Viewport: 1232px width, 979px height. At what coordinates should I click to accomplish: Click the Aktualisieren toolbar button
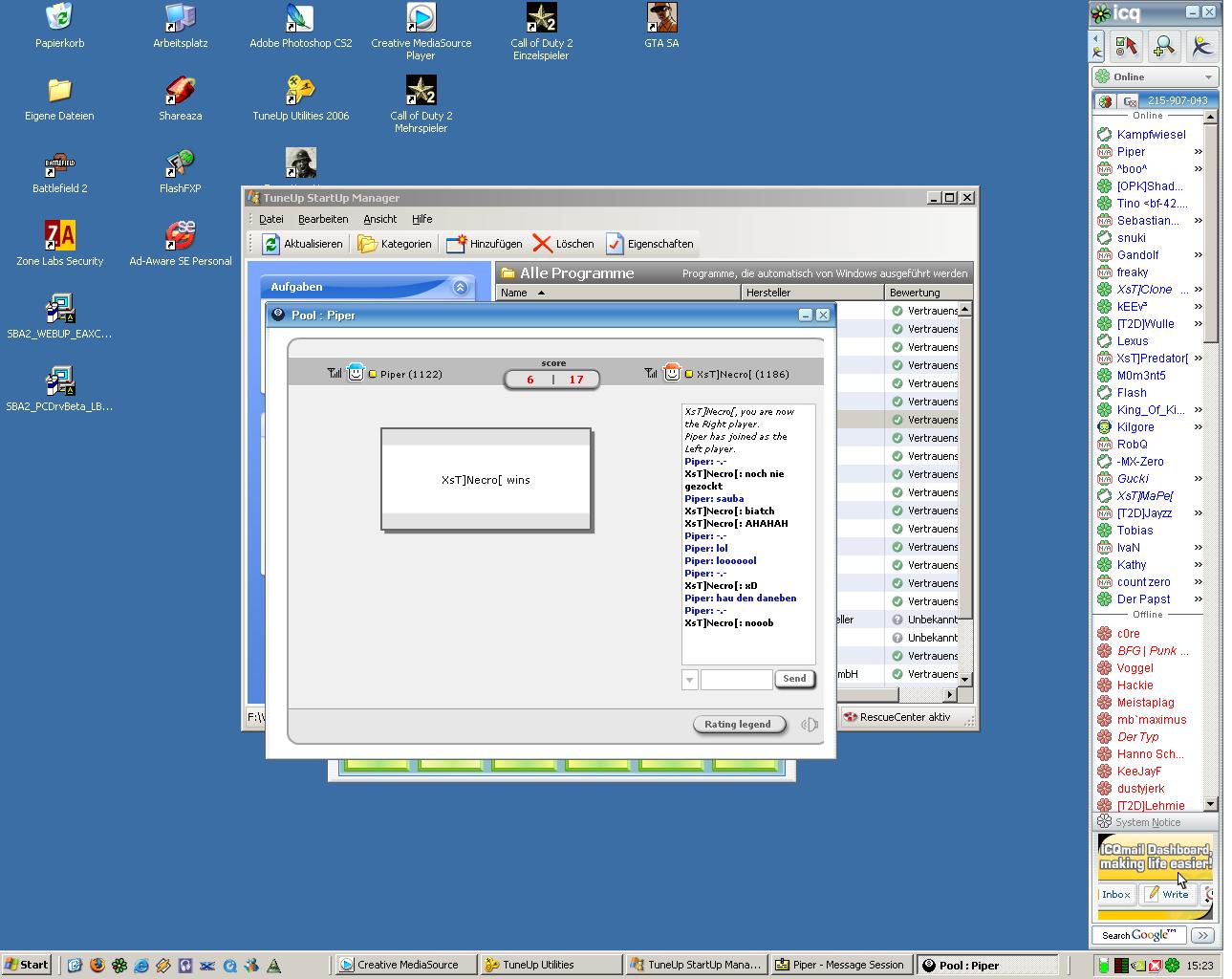[x=302, y=244]
